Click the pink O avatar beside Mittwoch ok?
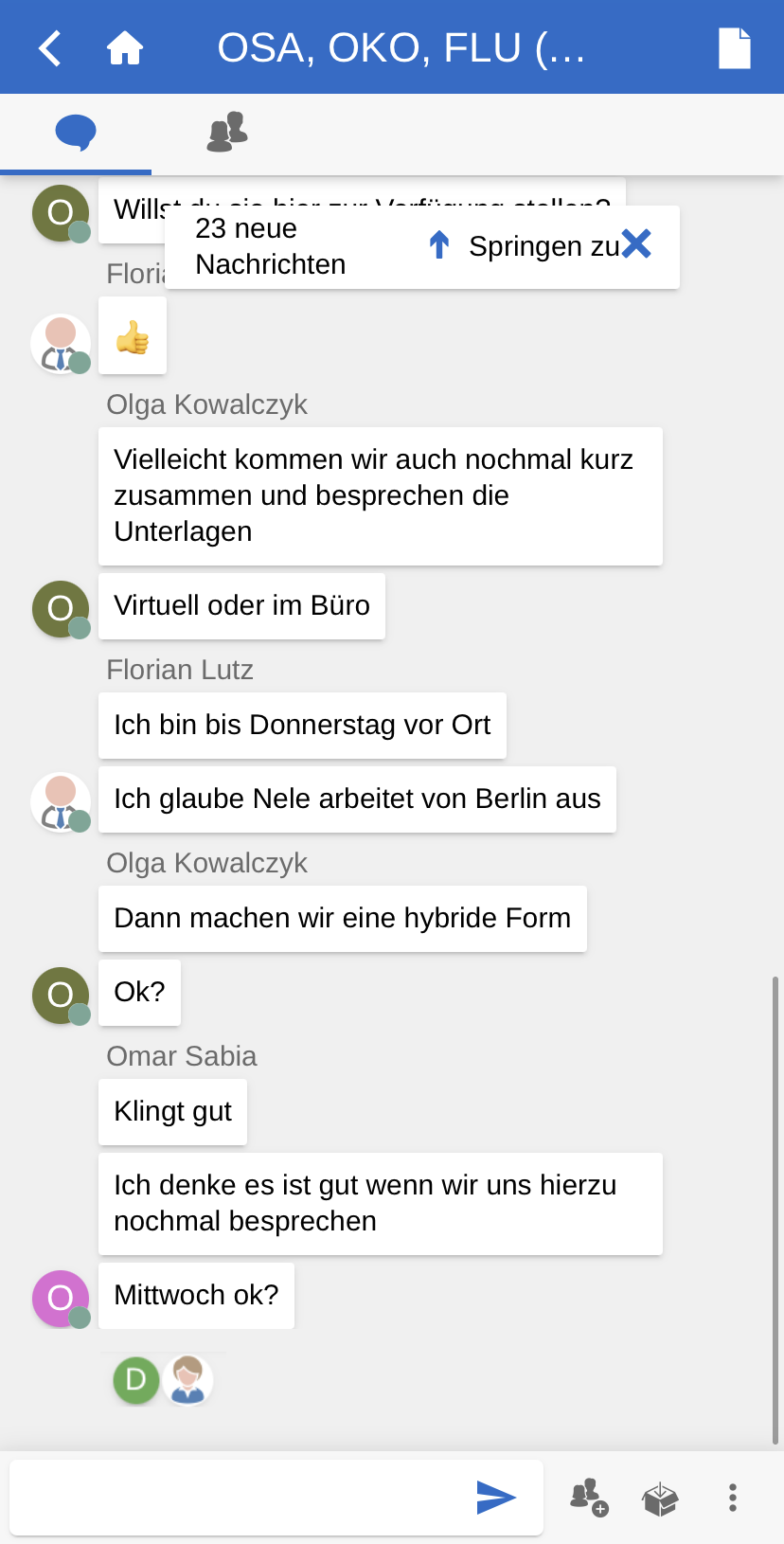Screen dimensions: 784x1544 tap(61, 1298)
